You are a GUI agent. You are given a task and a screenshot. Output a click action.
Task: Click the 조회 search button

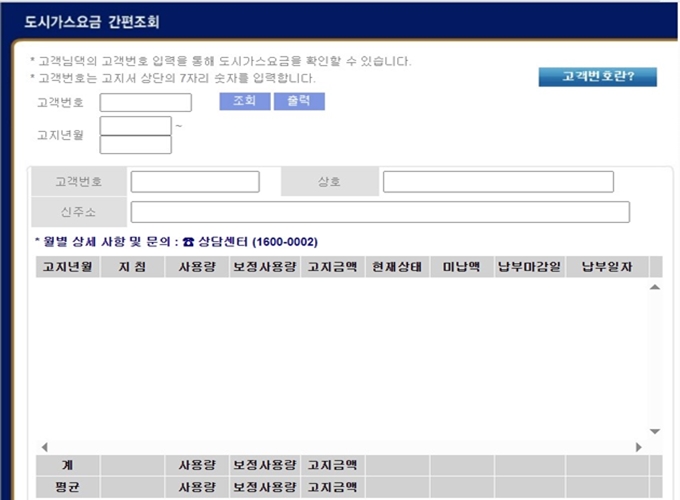coord(245,101)
